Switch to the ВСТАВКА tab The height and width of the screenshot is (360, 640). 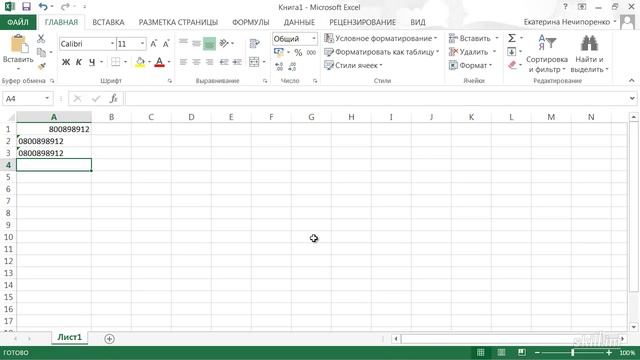pos(108,22)
